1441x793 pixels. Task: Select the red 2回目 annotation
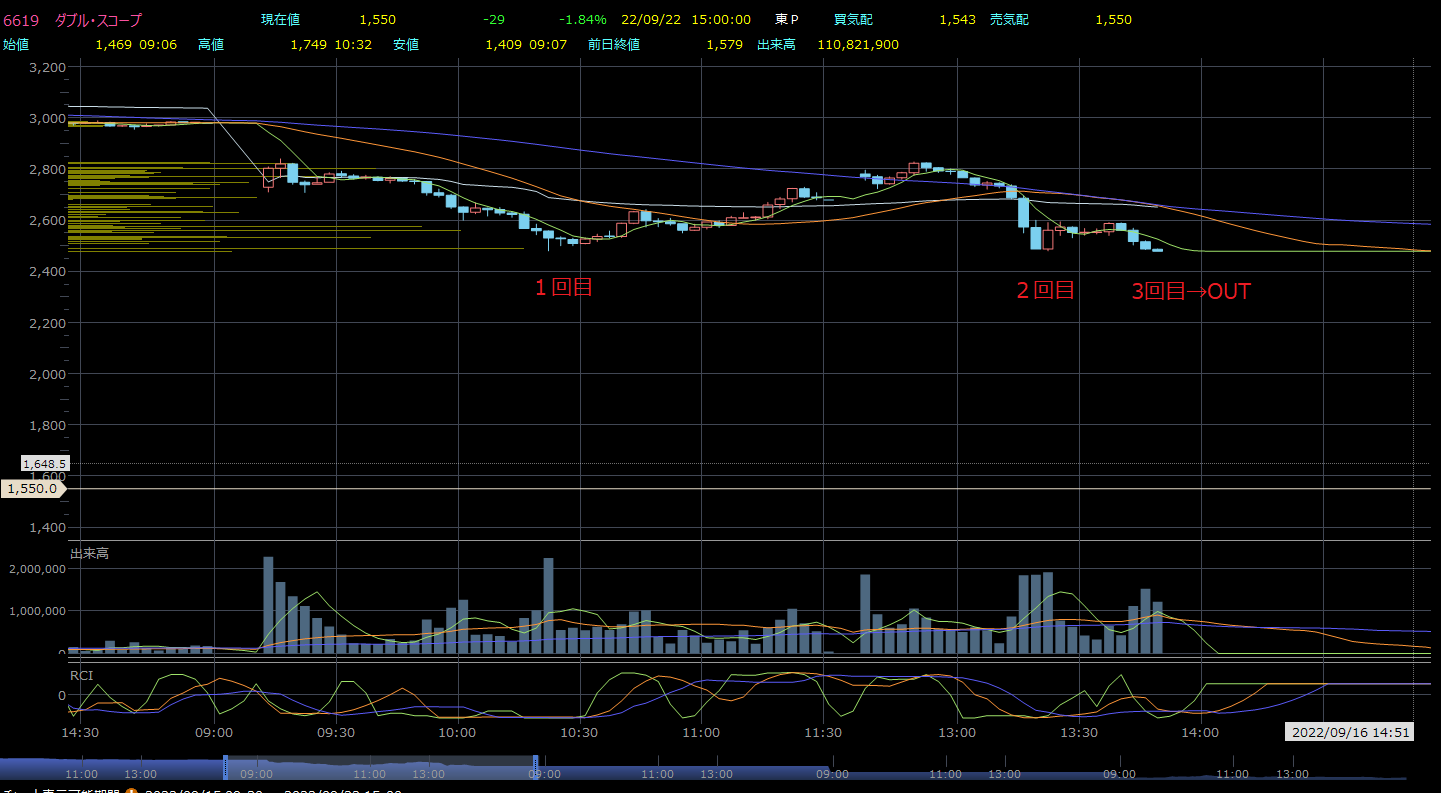coord(1045,290)
